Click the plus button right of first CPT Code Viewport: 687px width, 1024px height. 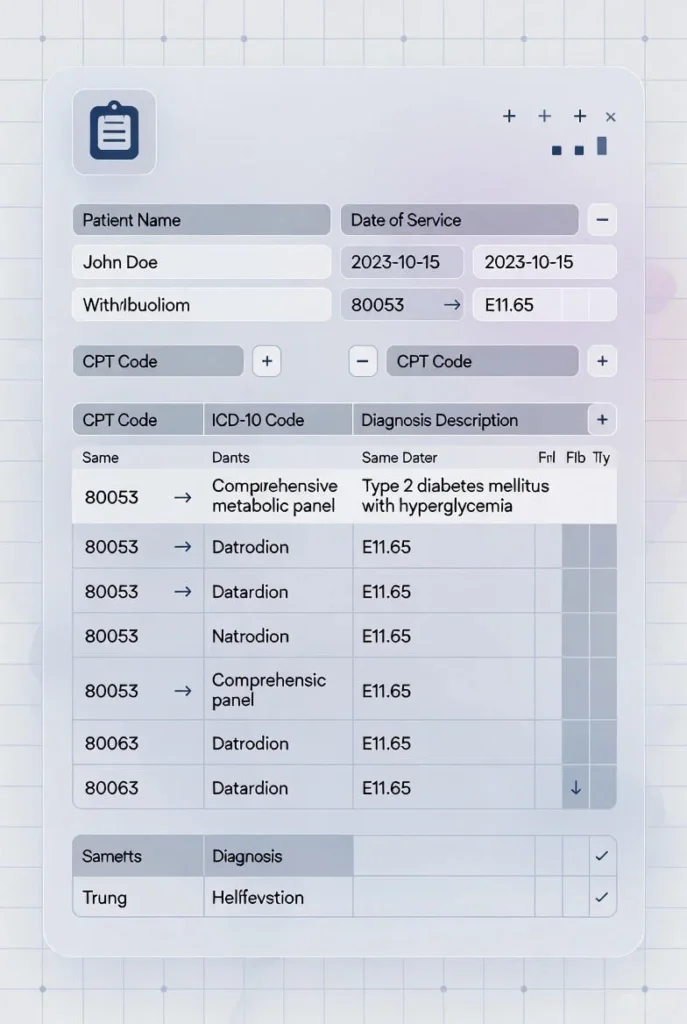[266, 361]
